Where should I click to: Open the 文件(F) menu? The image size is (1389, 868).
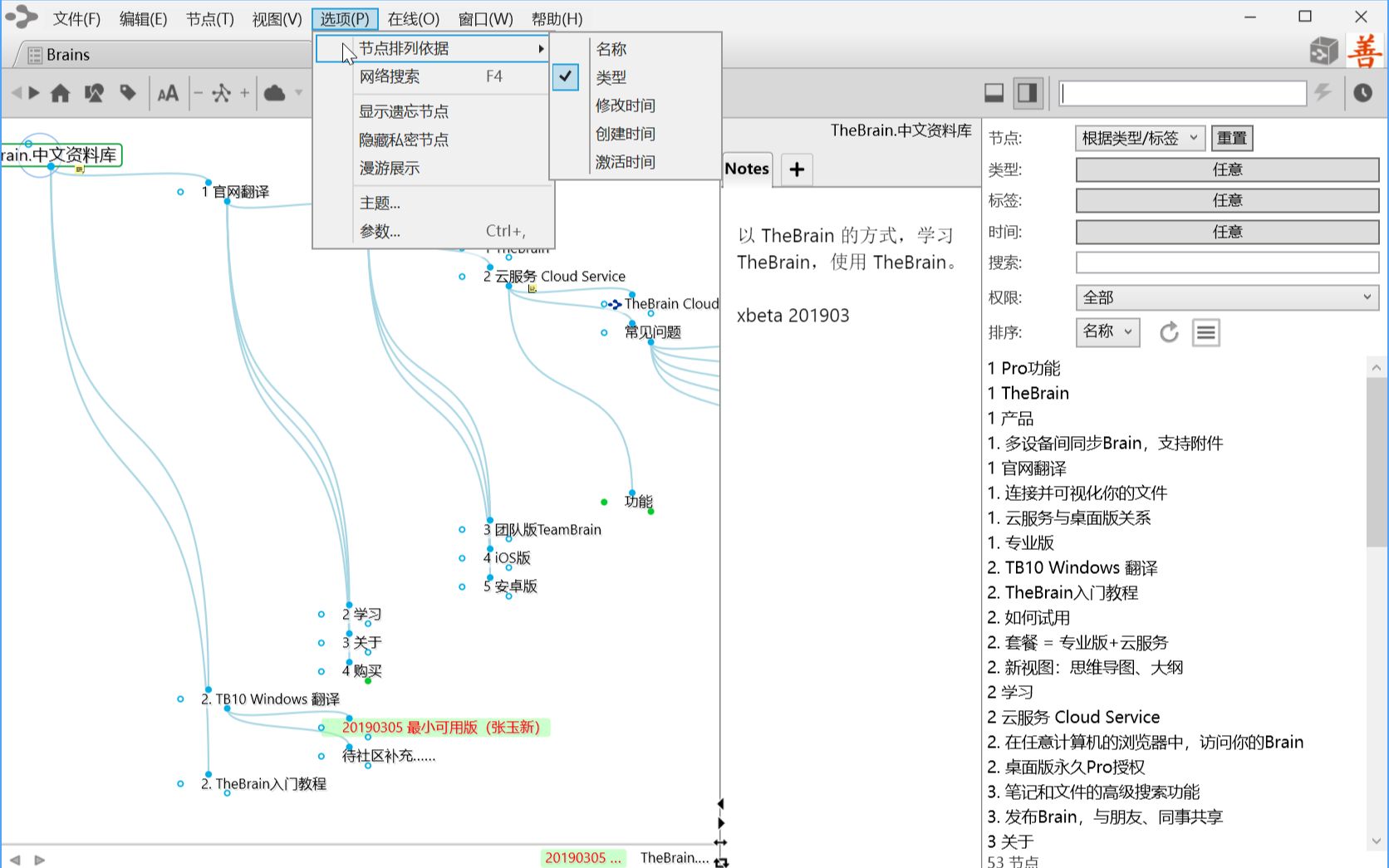(76, 19)
